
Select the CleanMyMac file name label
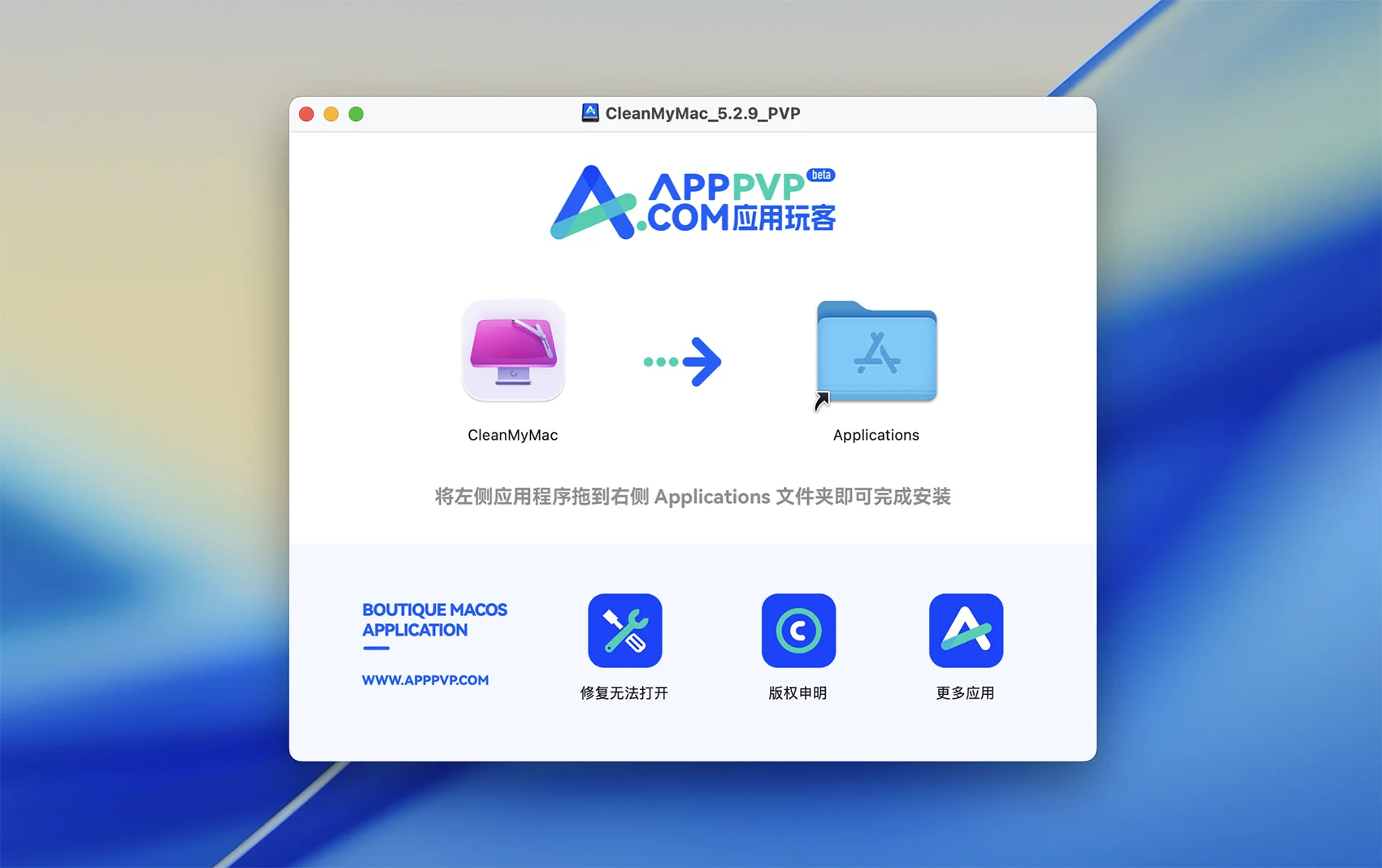513,436
